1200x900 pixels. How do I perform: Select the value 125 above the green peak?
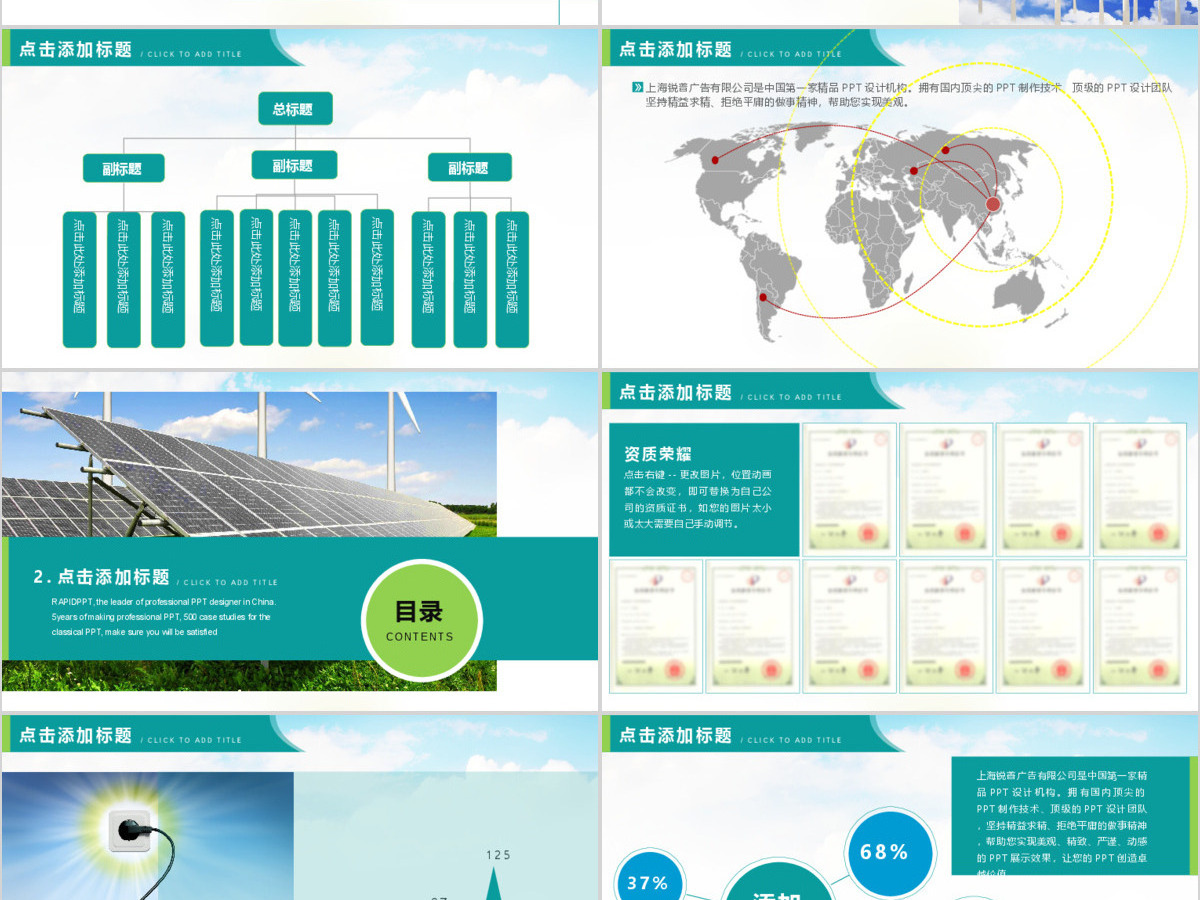click(x=498, y=855)
